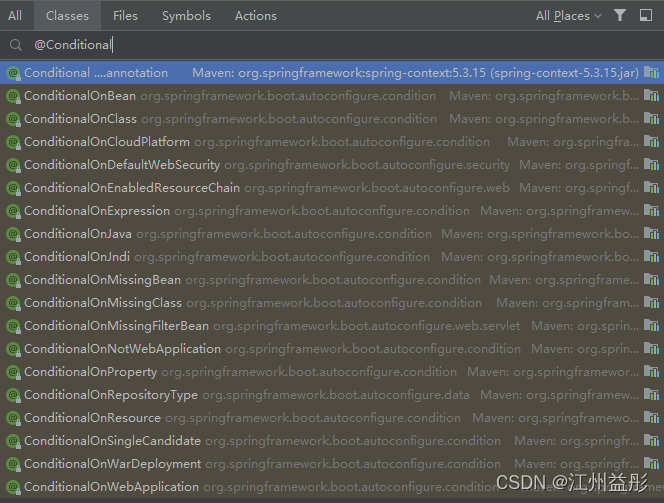The height and width of the screenshot is (503, 664).
Task: Click library icon on ConditionalOnRepositoryType row
Action: (651, 394)
